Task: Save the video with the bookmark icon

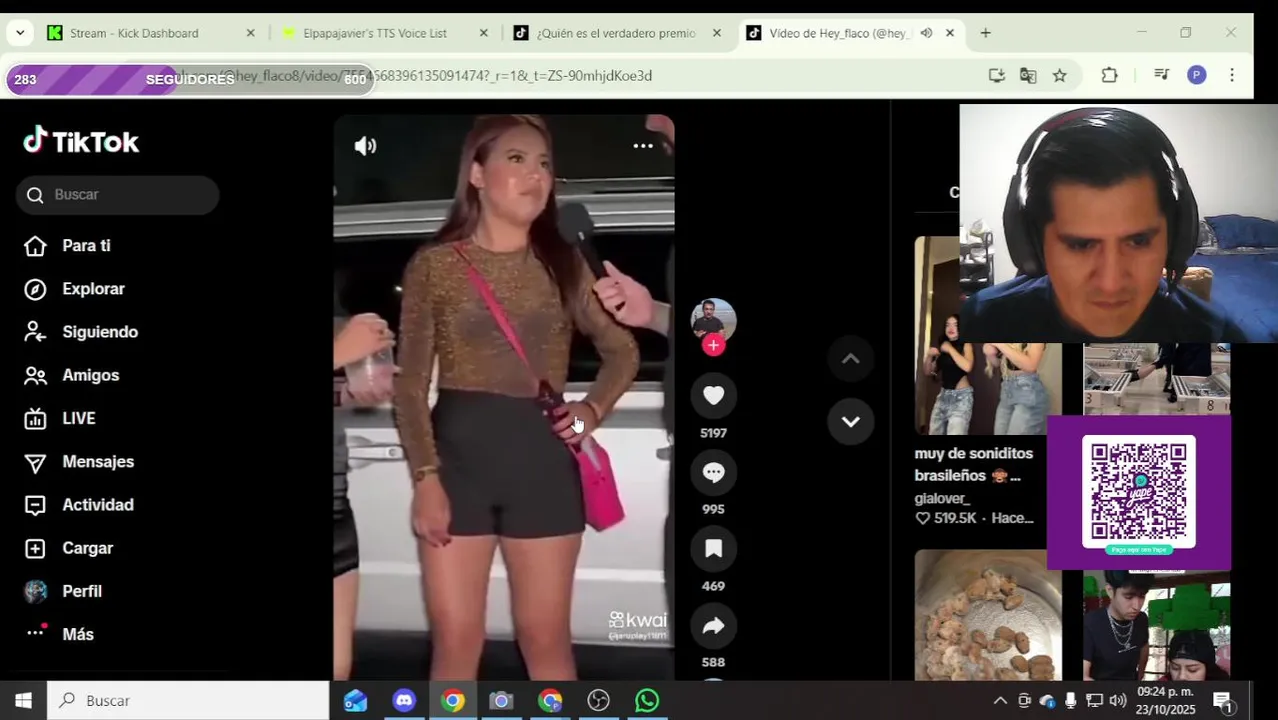Action: click(713, 549)
